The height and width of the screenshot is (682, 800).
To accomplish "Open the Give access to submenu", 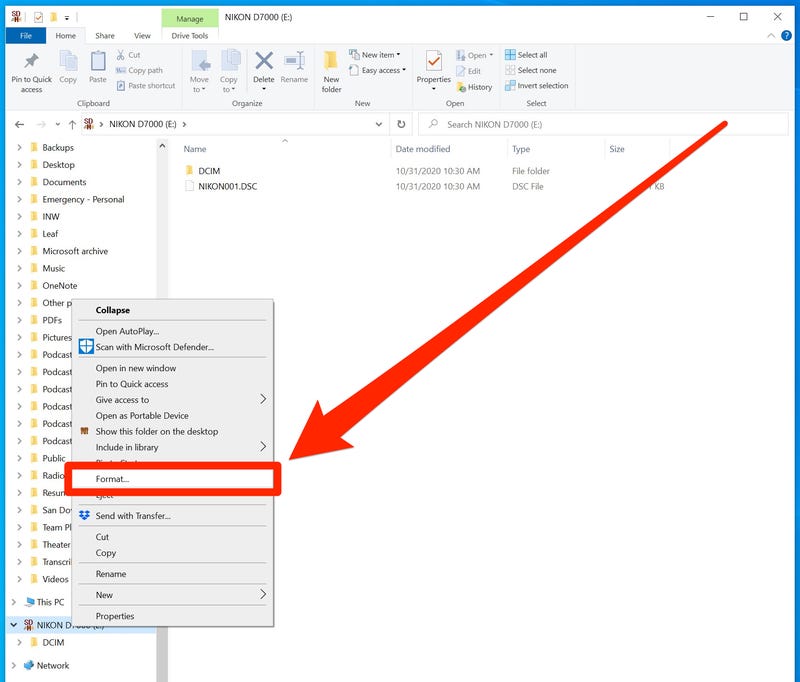I will pos(172,399).
